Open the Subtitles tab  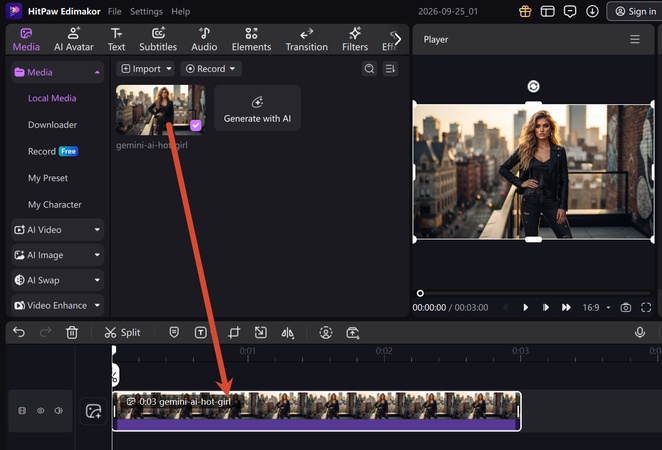click(158, 40)
